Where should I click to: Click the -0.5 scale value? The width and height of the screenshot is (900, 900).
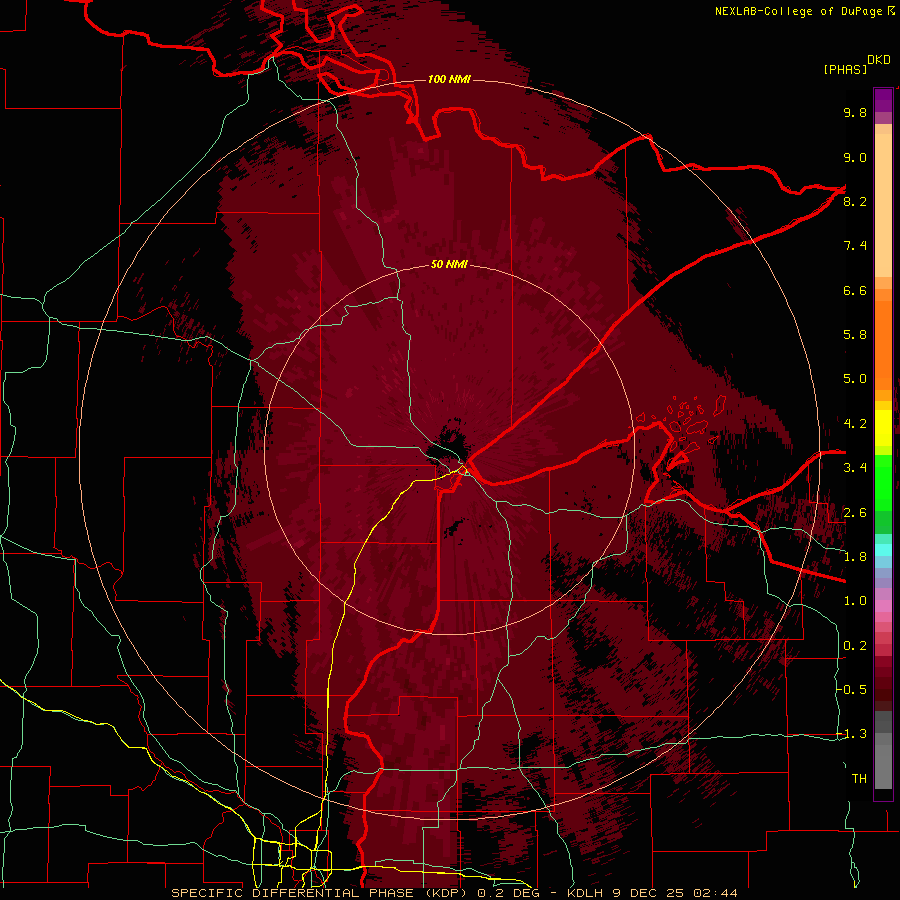point(852,689)
